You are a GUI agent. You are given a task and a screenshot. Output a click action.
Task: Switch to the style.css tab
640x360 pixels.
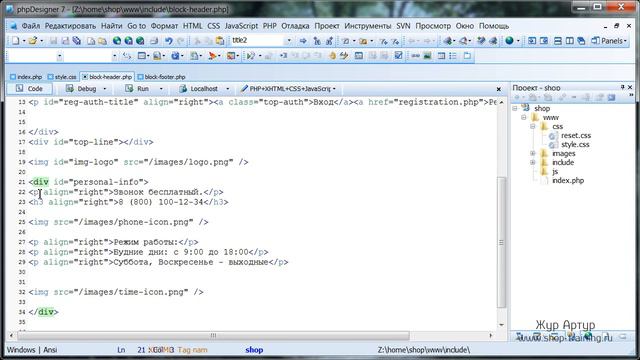click(62, 77)
